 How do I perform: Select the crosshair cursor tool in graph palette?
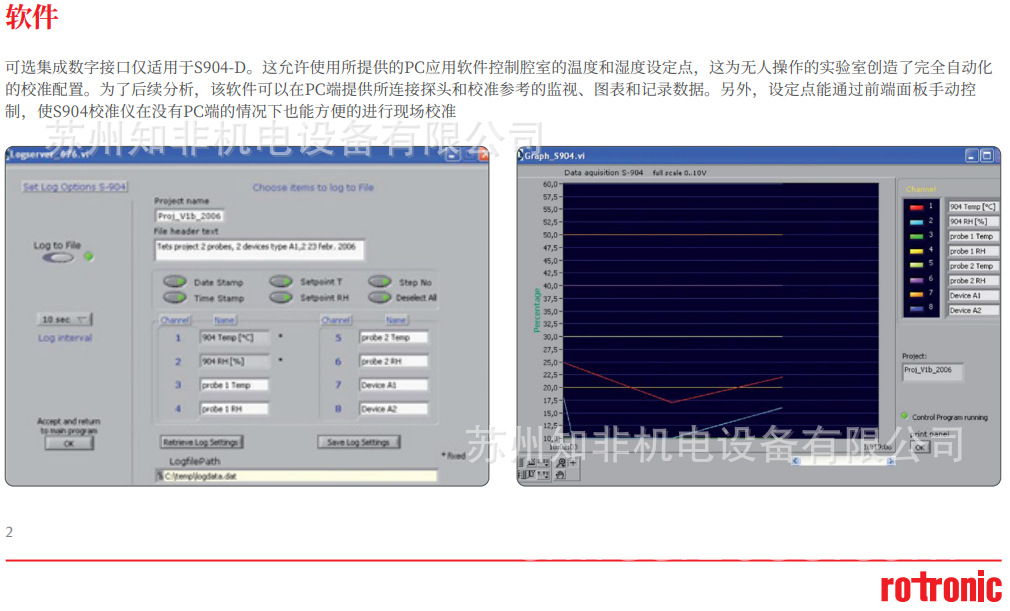(573, 463)
